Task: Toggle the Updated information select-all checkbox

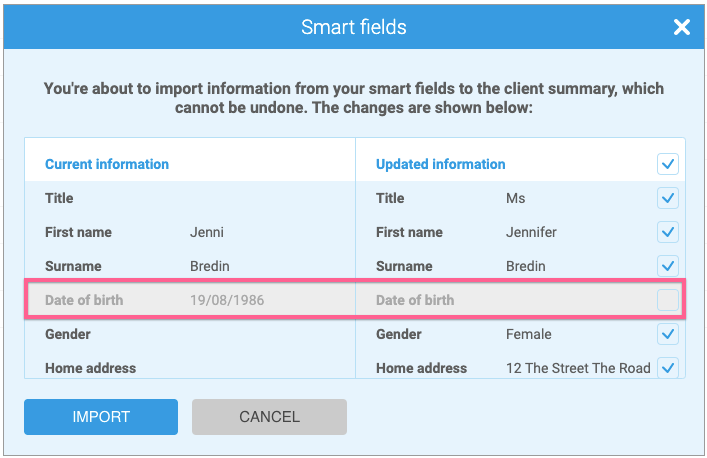Action: (x=667, y=164)
